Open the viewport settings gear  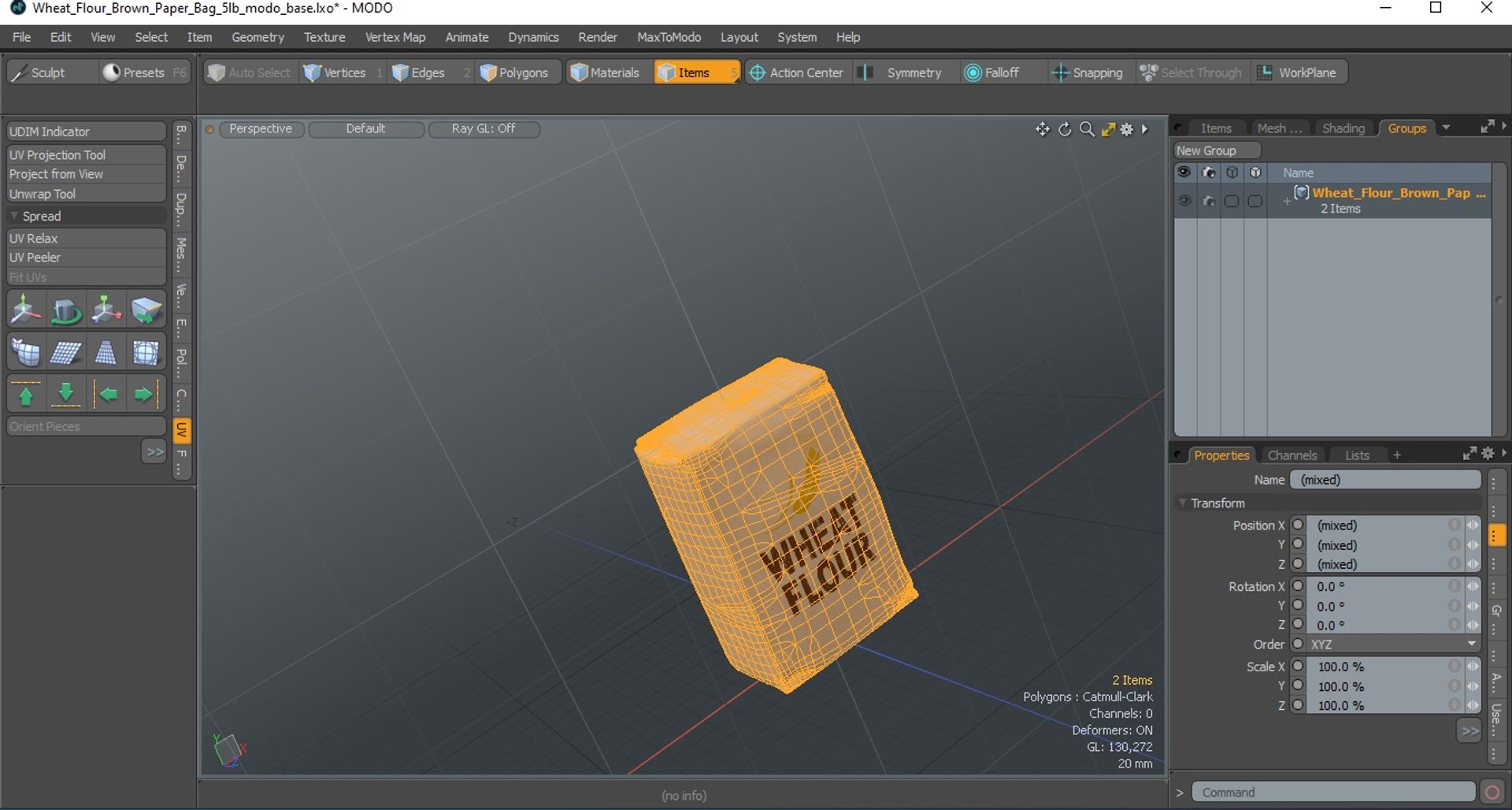coord(1127,129)
